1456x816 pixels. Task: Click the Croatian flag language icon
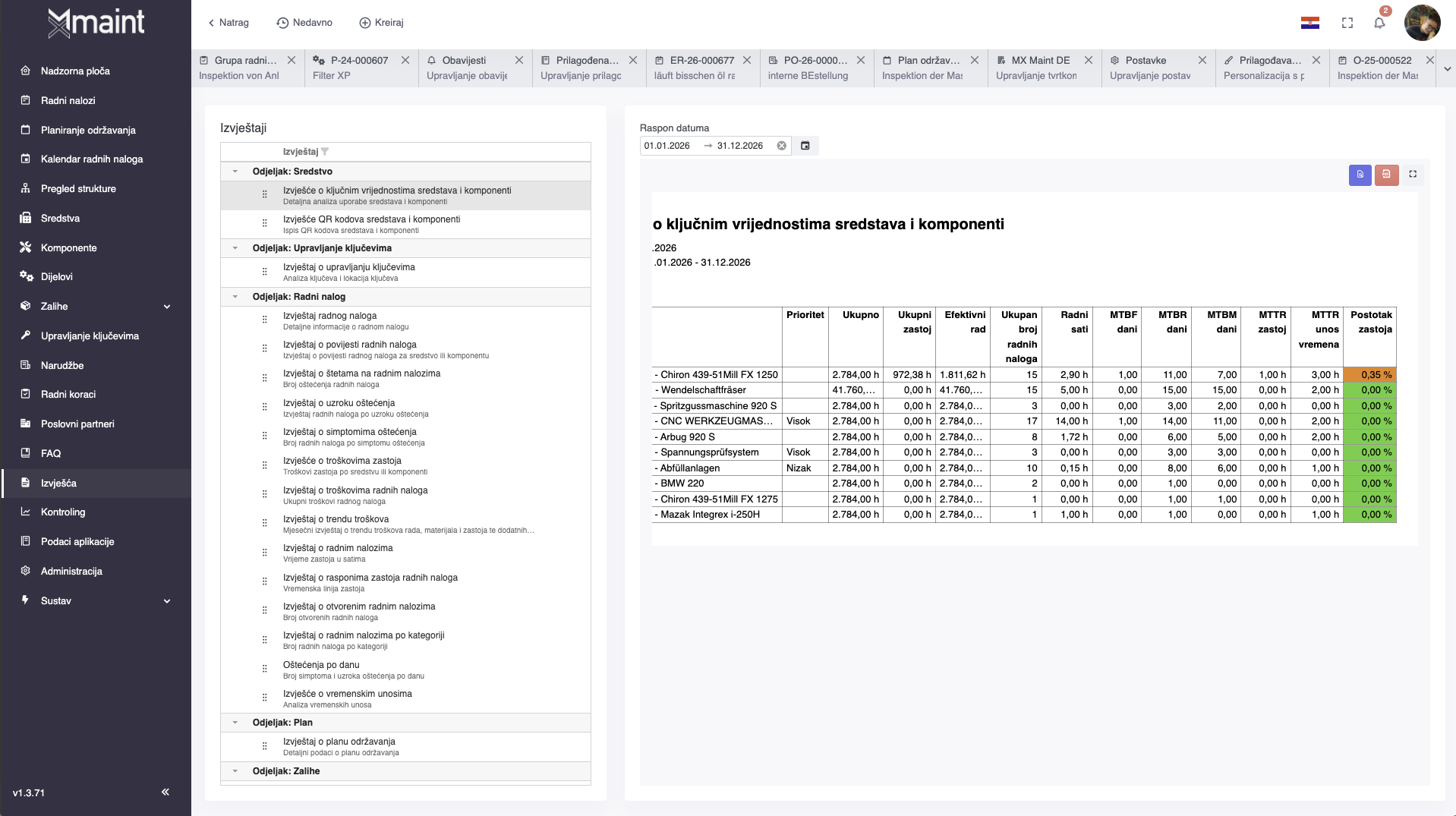coord(1309,23)
